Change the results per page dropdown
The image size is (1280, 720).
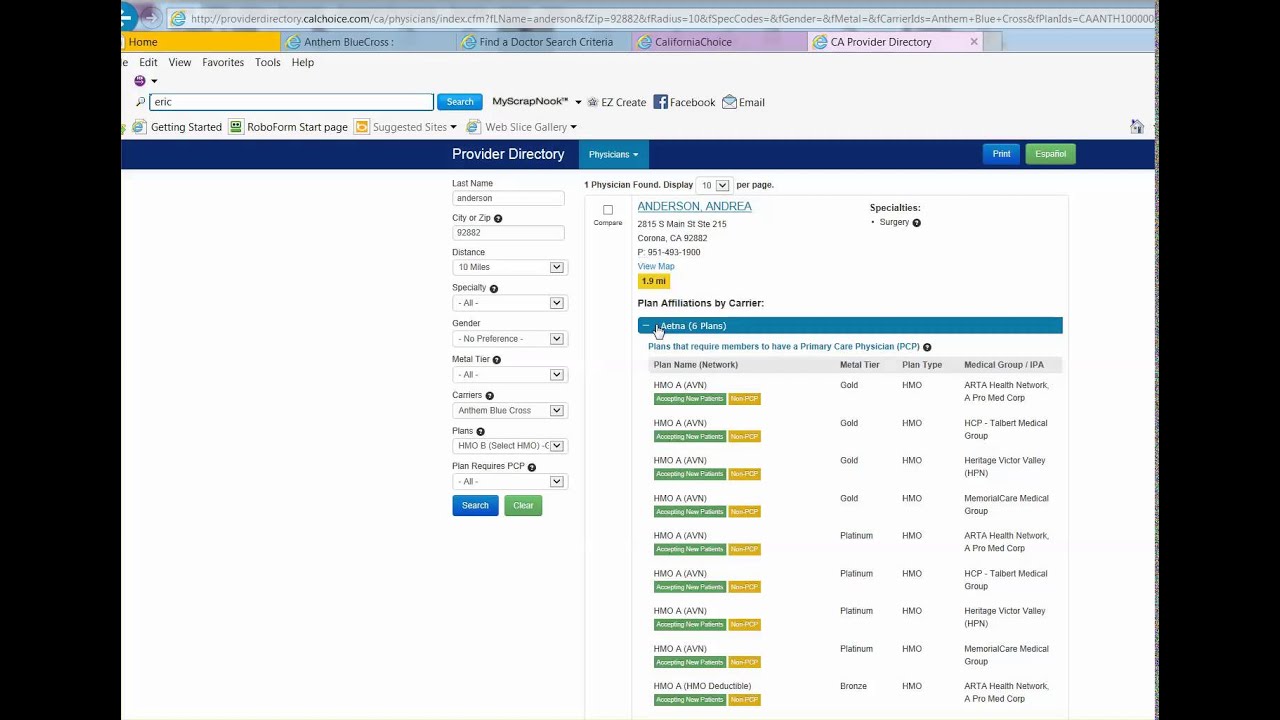714,185
